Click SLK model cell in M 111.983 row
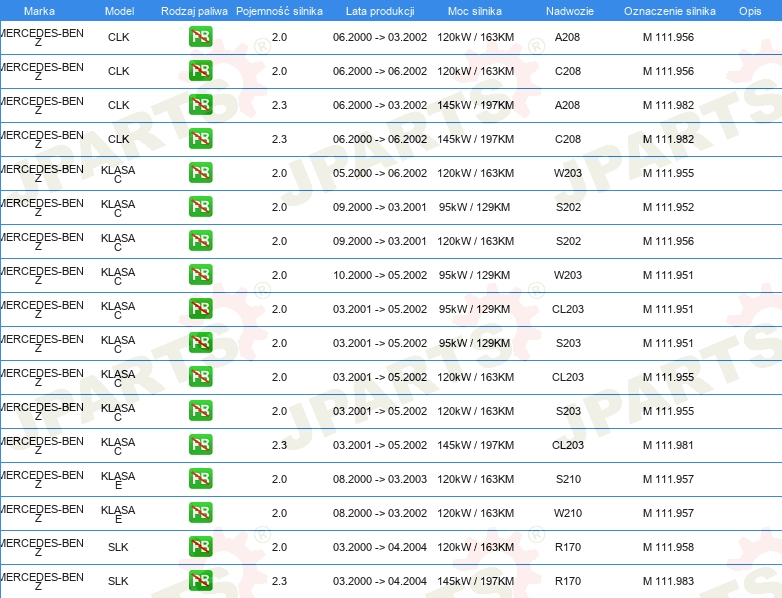Viewport: 782px width, 598px height. pyautogui.click(x=118, y=581)
